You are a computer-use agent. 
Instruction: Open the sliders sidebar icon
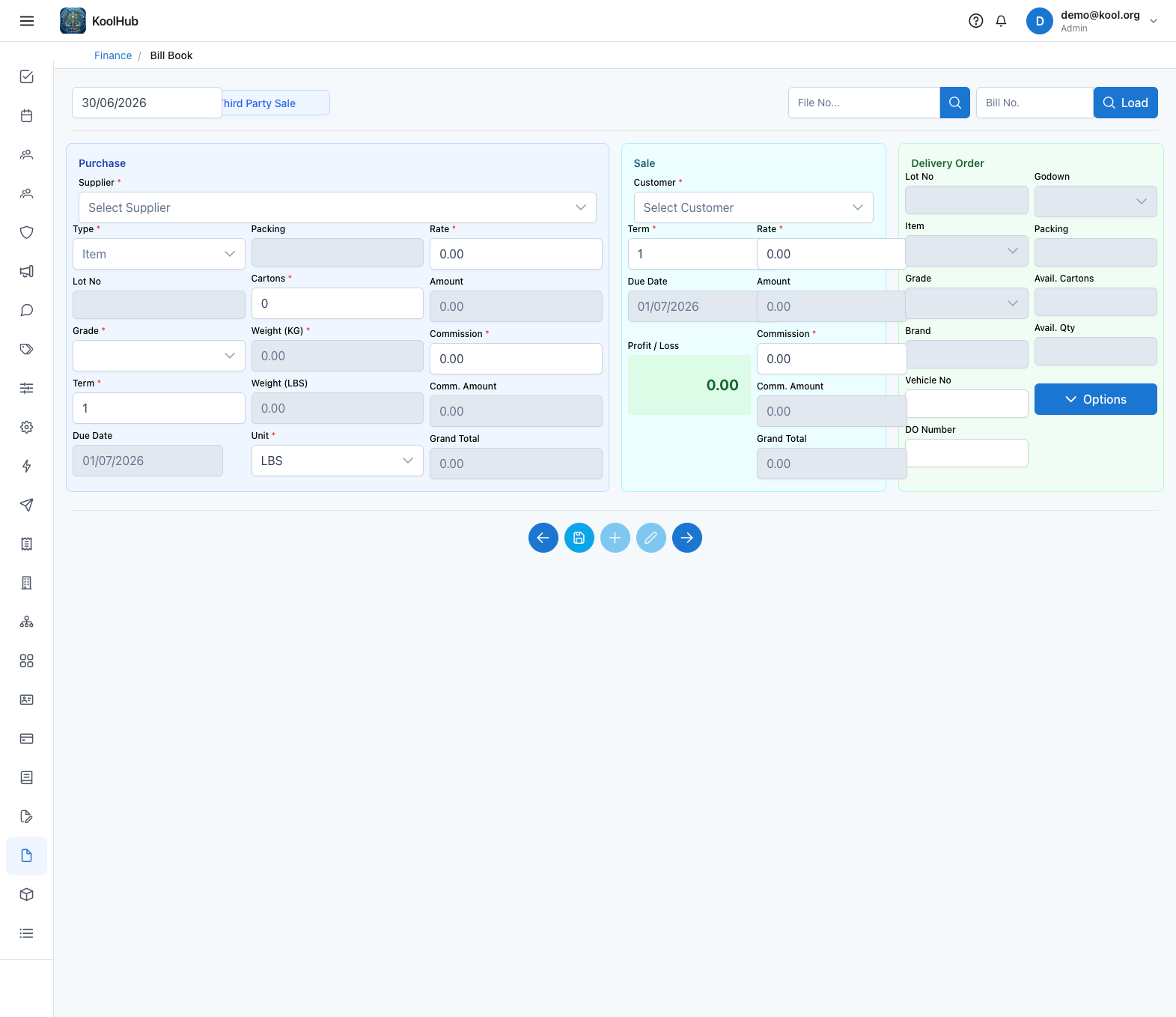coord(27,388)
